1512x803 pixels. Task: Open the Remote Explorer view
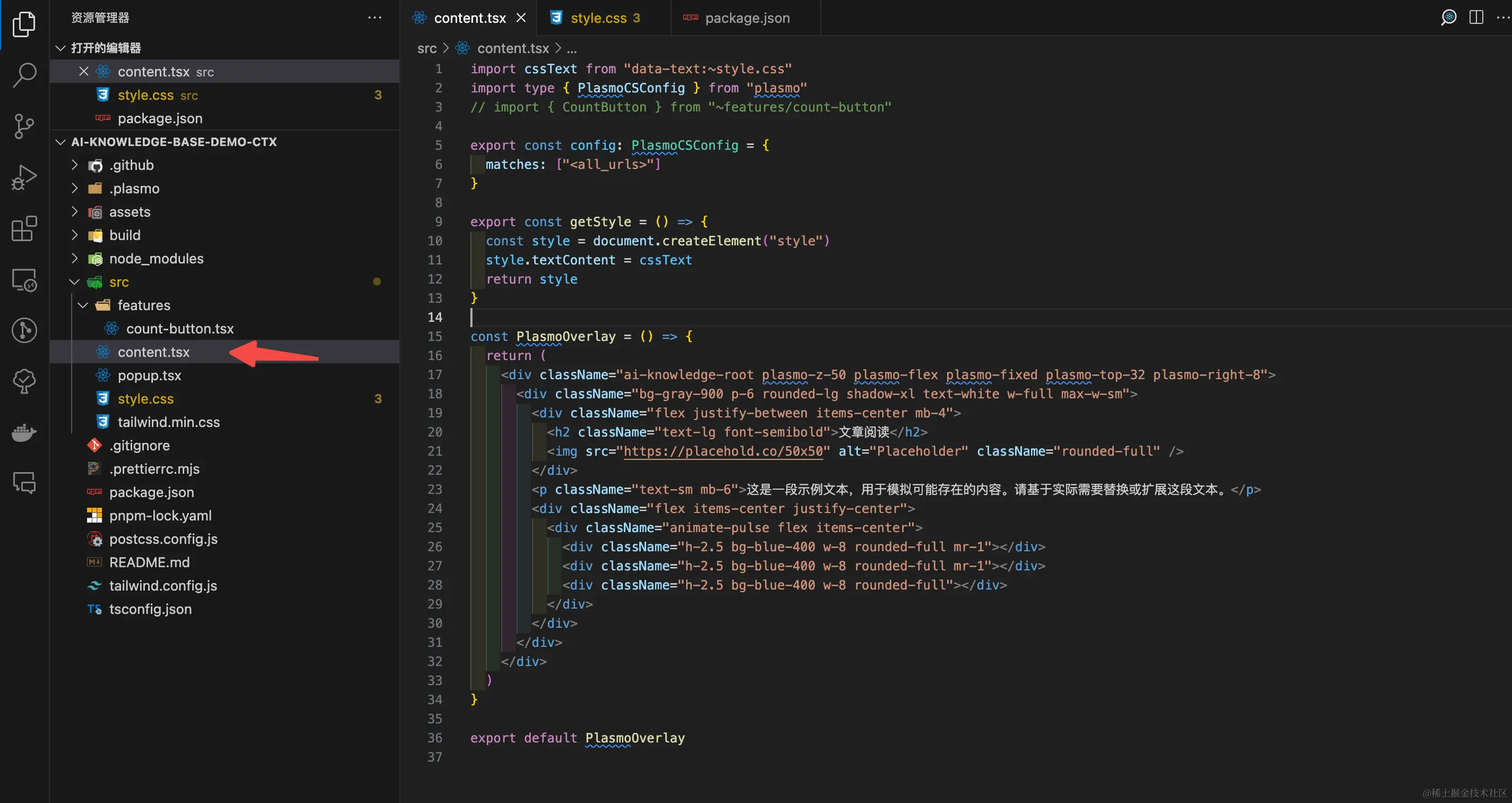click(24, 279)
